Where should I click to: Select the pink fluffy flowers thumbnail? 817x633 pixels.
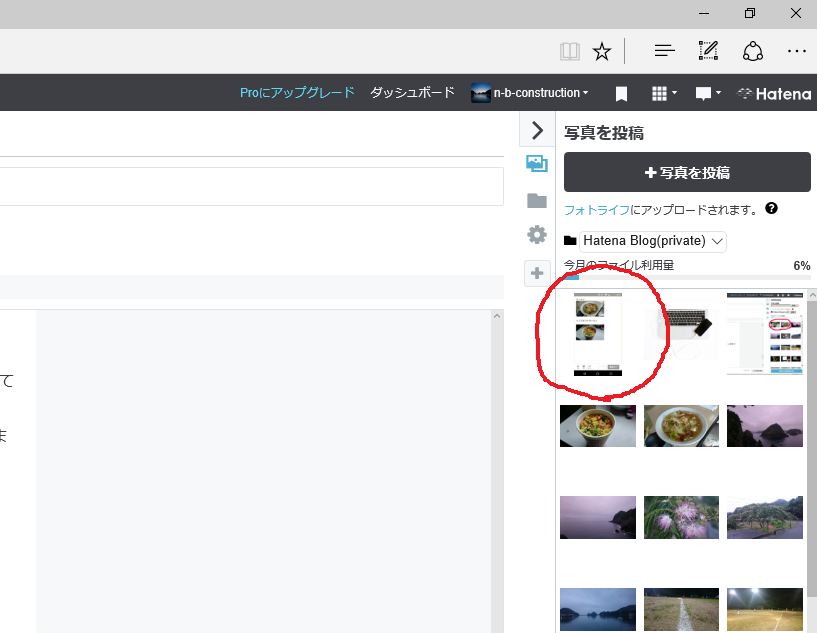point(681,517)
